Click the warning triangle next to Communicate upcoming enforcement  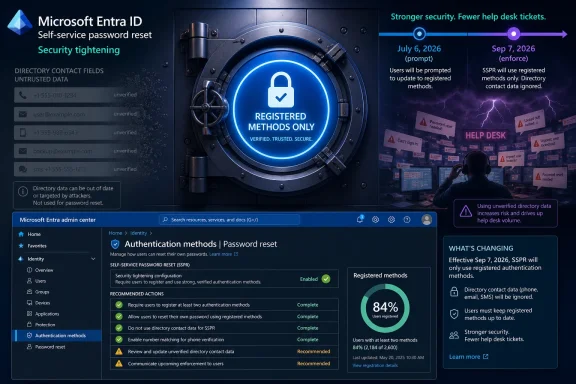point(119,363)
